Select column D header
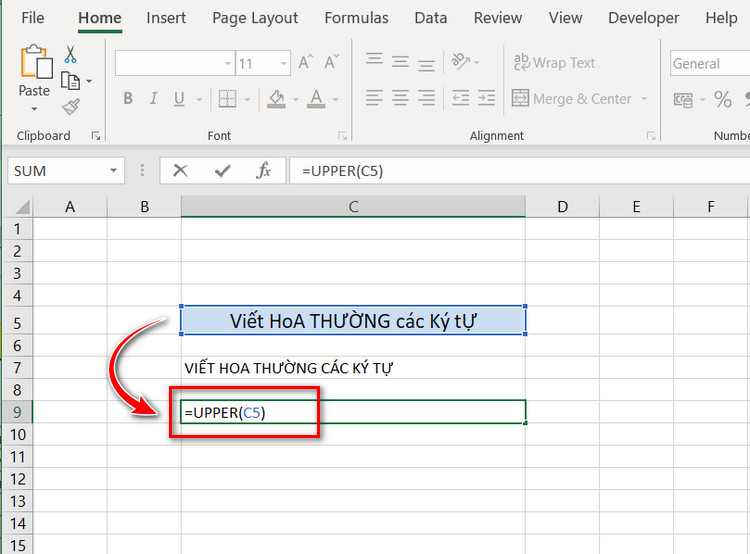Image resolution: width=750 pixels, height=554 pixels. [562, 207]
